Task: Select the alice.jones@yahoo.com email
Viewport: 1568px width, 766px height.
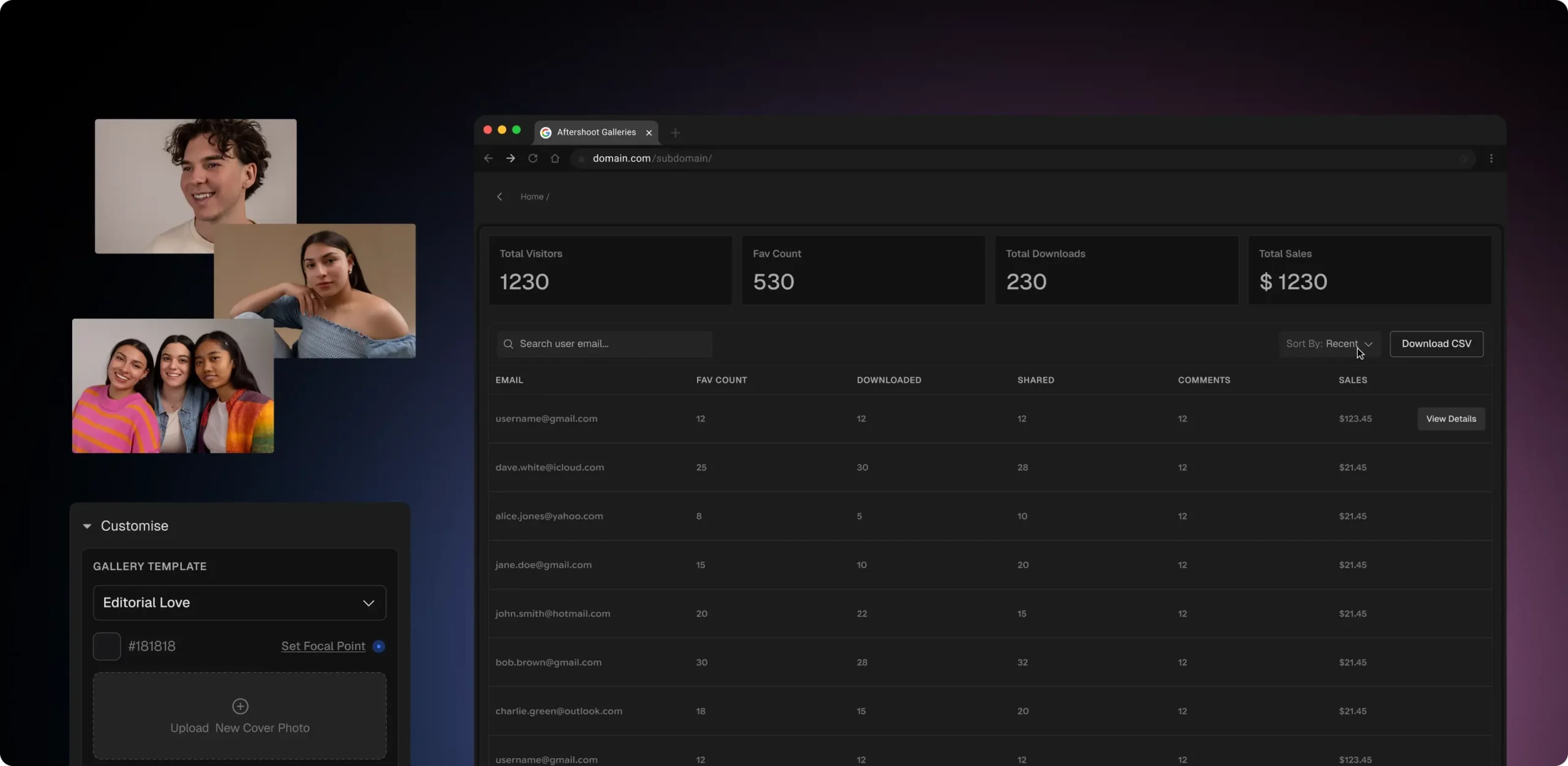Action: point(549,516)
